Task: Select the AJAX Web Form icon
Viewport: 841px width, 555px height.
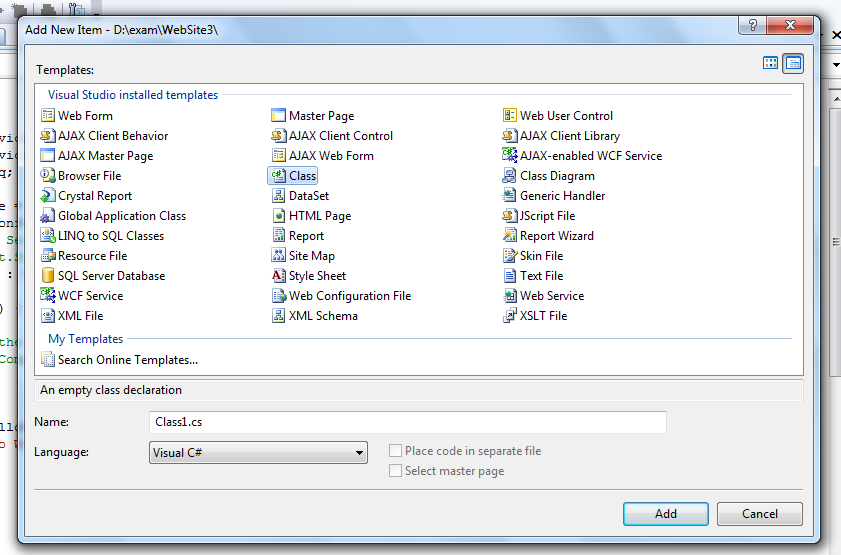Action: coord(278,156)
